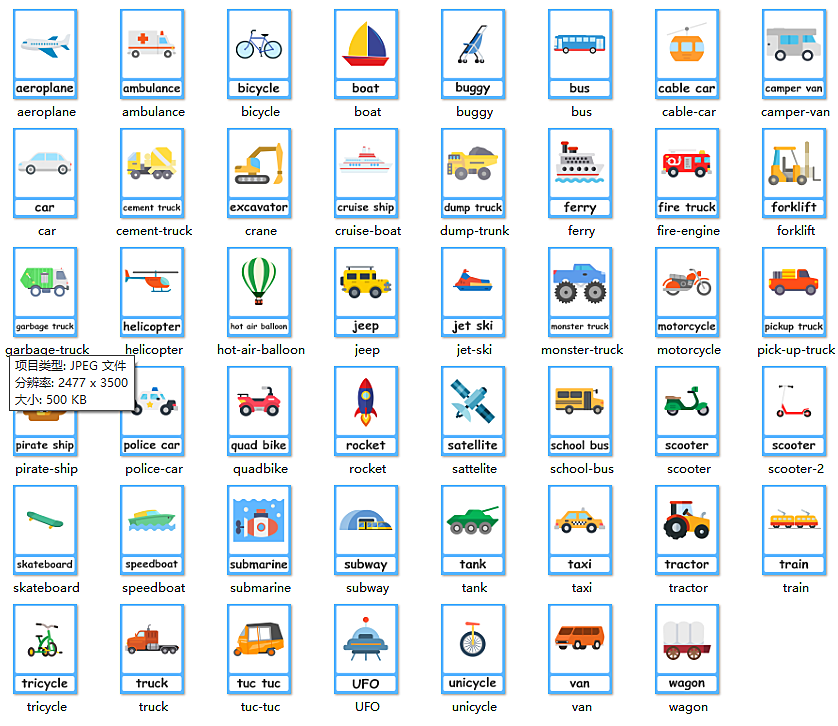Select the fire-engine image thumbnail
Screen dimensions: 838x726
pyautogui.click(x=687, y=173)
